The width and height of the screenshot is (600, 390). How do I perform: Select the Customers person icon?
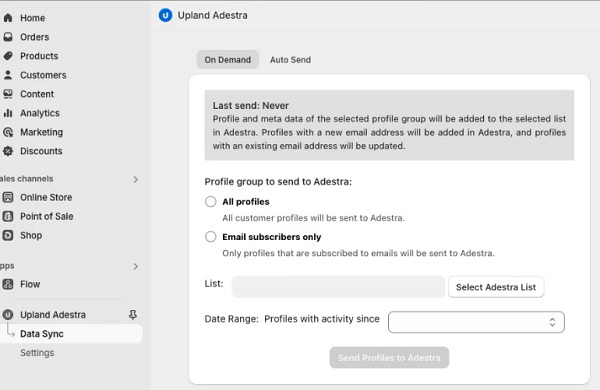pos(8,75)
